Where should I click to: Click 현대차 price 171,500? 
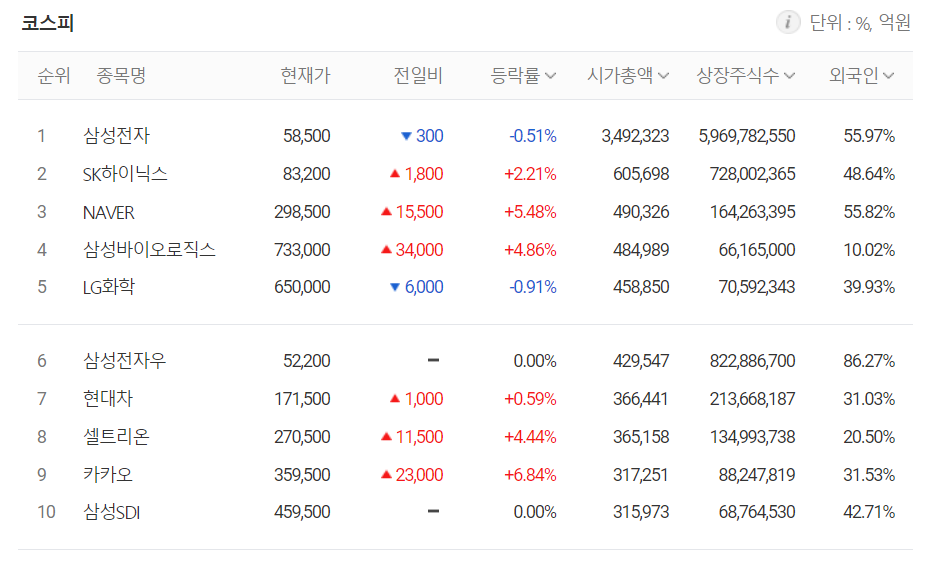(x=302, y=399)
